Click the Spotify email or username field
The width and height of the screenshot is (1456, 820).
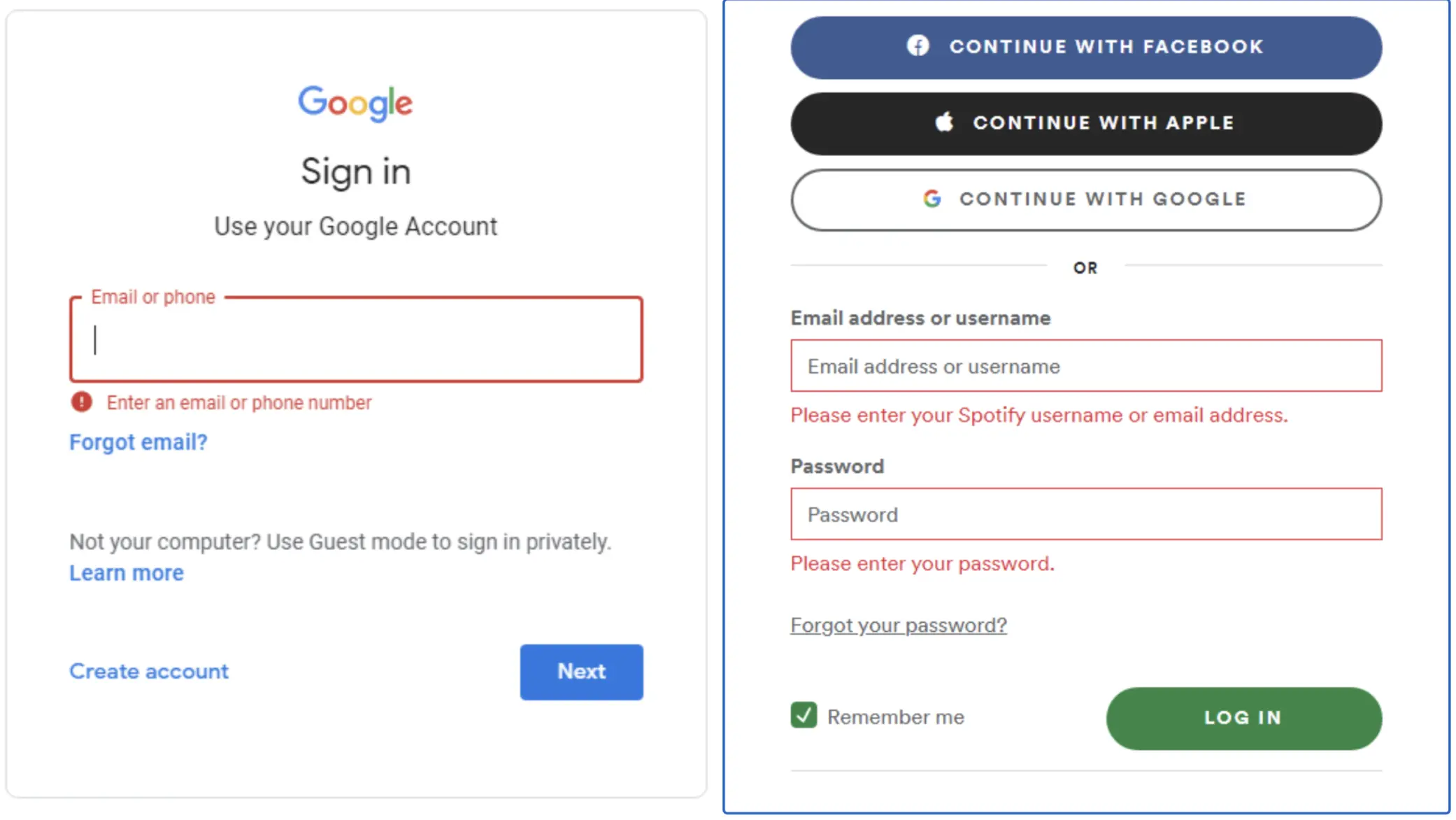pyautogui.click(x=1086, y=366)
